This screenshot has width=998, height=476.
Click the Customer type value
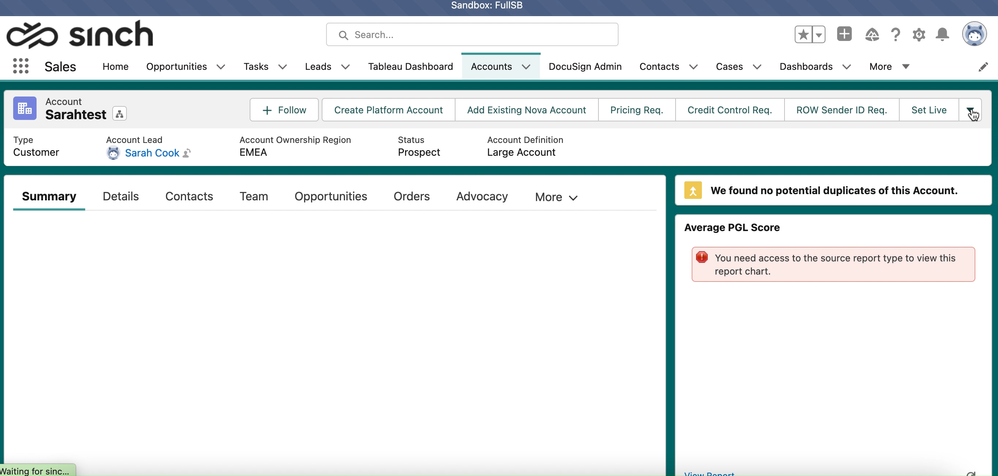point(36,153)
